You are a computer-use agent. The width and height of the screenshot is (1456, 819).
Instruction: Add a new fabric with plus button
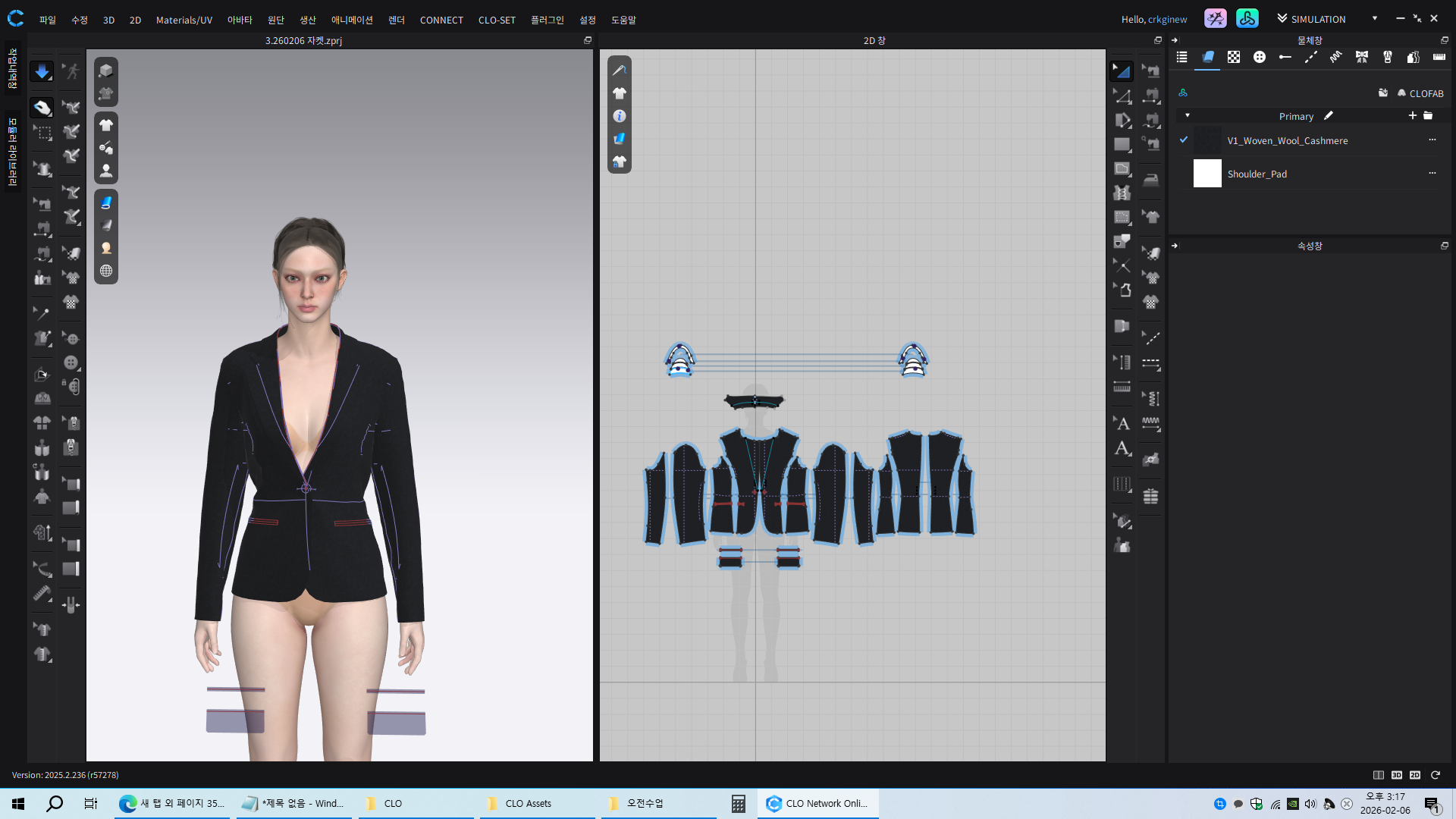[x=1412, y=116]
